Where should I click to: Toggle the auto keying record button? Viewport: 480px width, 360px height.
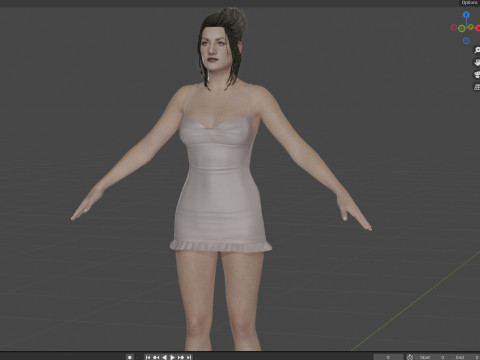[130, 357]
